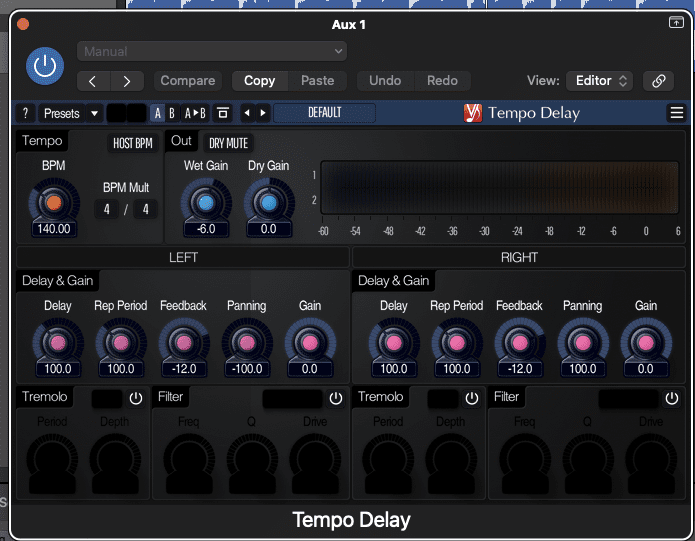
Task: Click the Redo button
Action: (x=442, y=81)
